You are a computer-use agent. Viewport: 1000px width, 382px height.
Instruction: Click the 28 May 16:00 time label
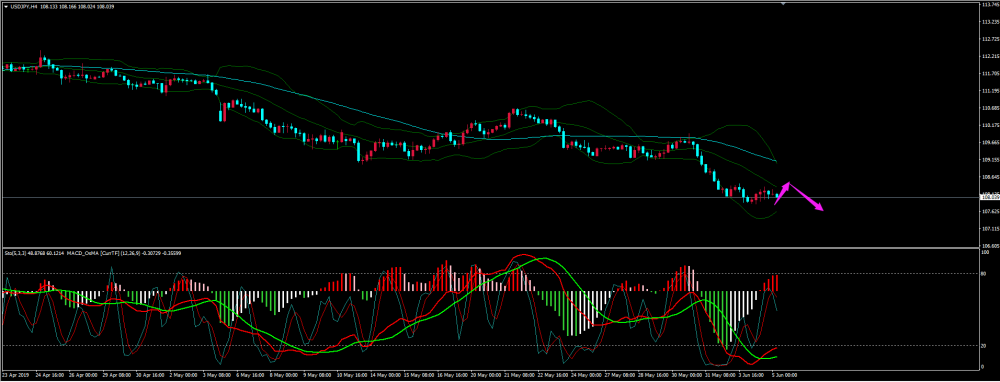point(654,376)
